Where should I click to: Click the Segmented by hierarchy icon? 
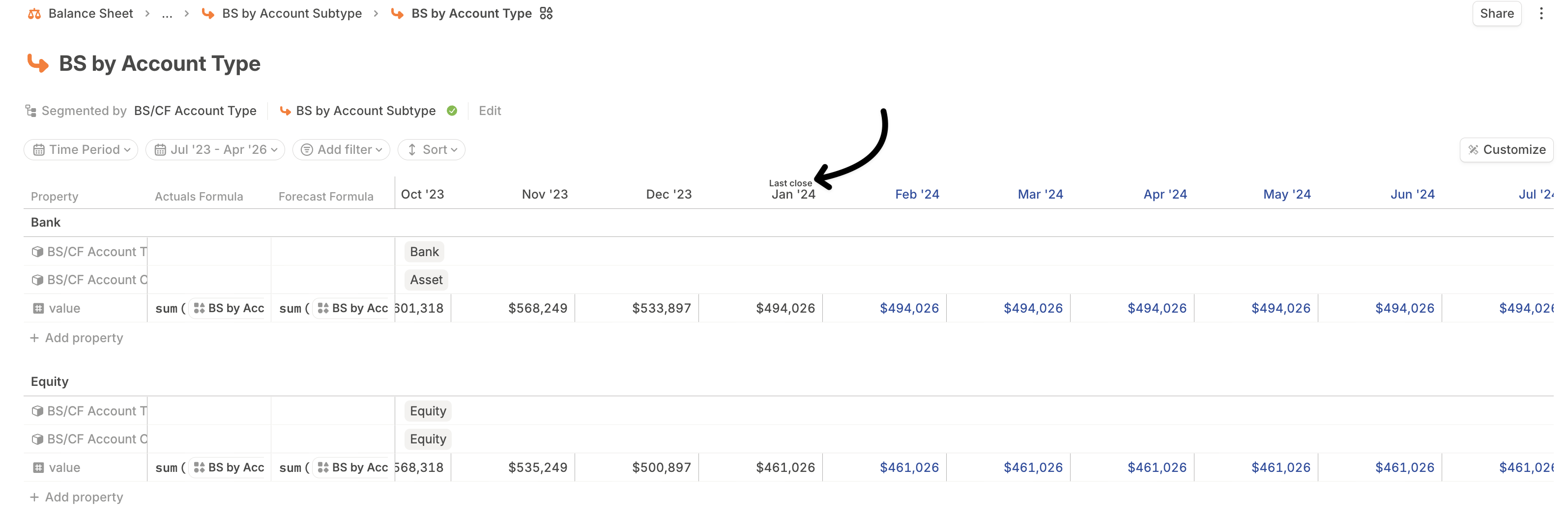pos(30,111)
